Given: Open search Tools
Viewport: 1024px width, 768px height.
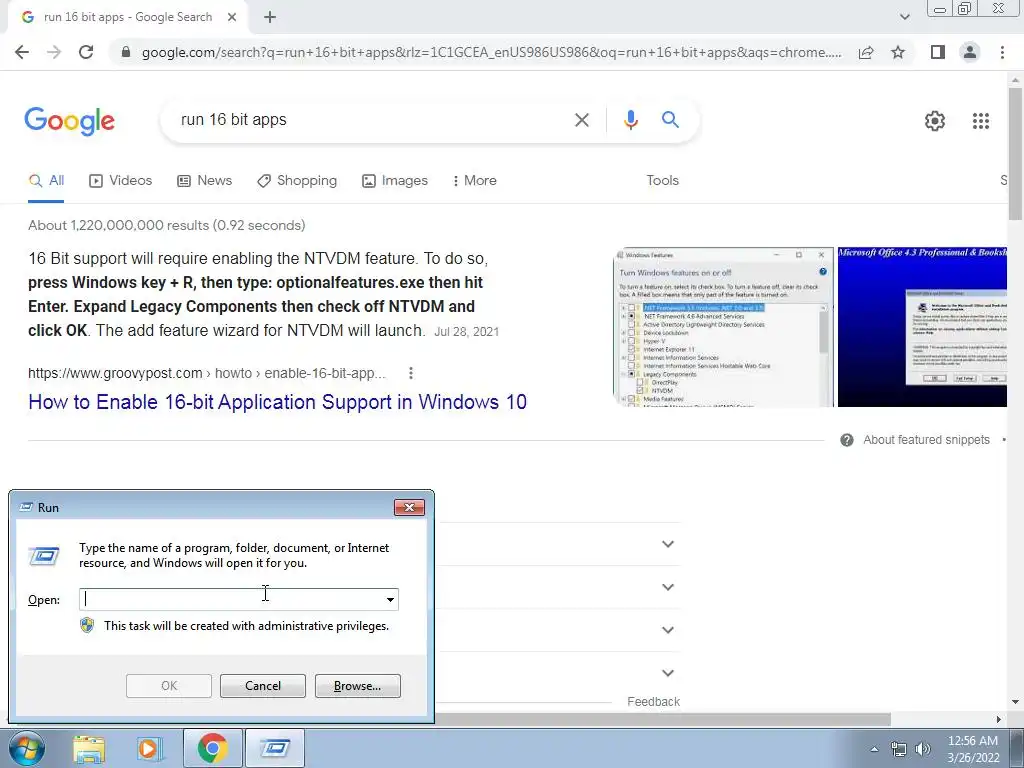Looking at the screenshot, I should 662,181.
